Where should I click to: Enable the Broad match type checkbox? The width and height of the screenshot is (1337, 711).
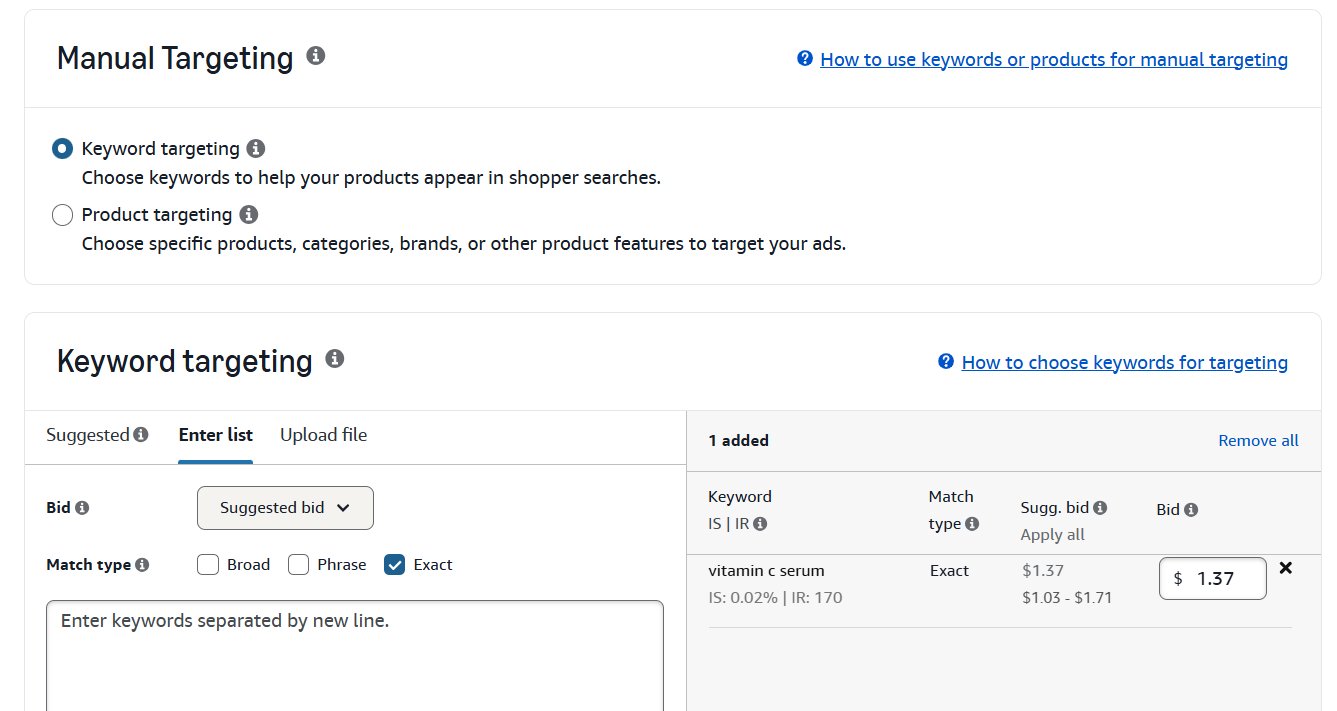click(207, 564)
